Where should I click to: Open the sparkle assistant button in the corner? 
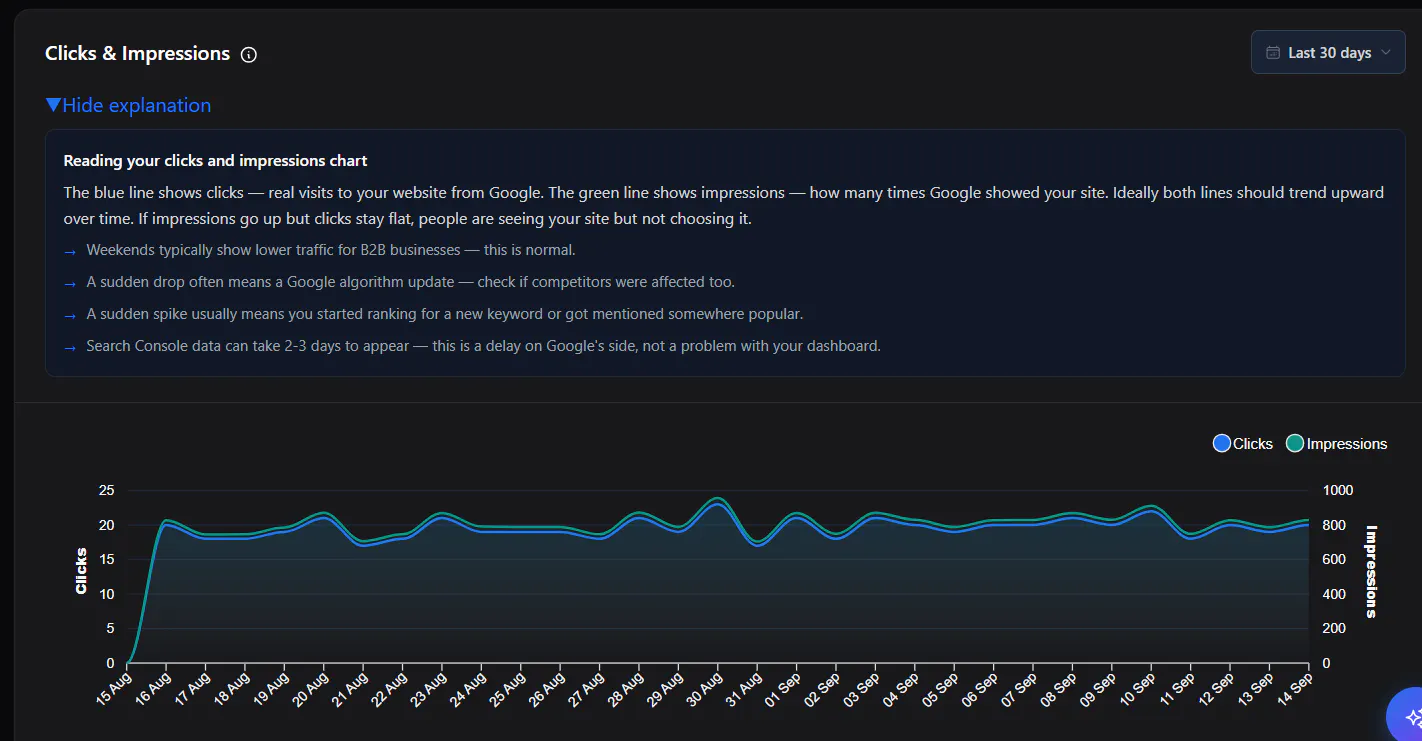click(x=1408, y=716)
